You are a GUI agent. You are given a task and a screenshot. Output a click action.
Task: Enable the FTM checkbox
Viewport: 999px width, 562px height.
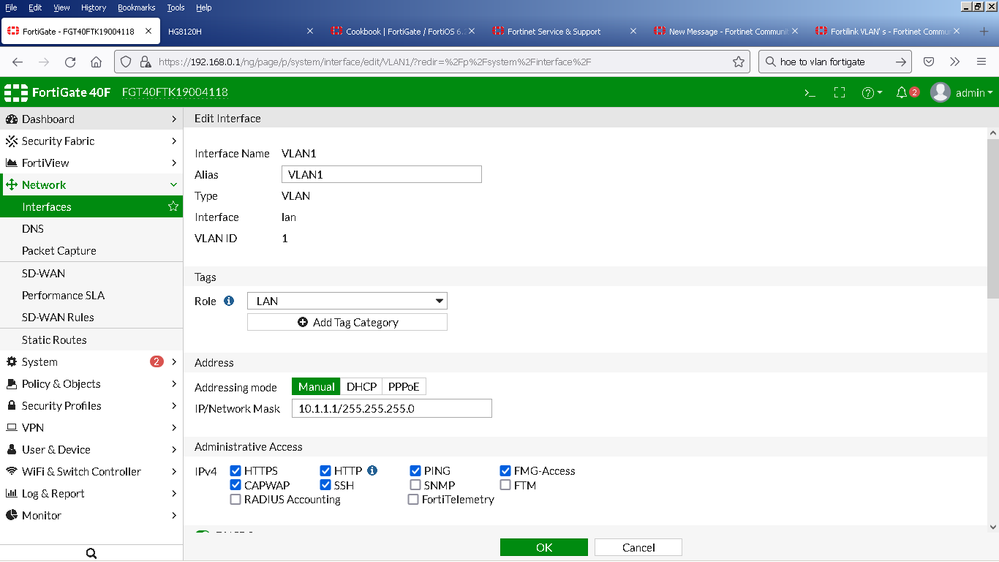[505, 485]
